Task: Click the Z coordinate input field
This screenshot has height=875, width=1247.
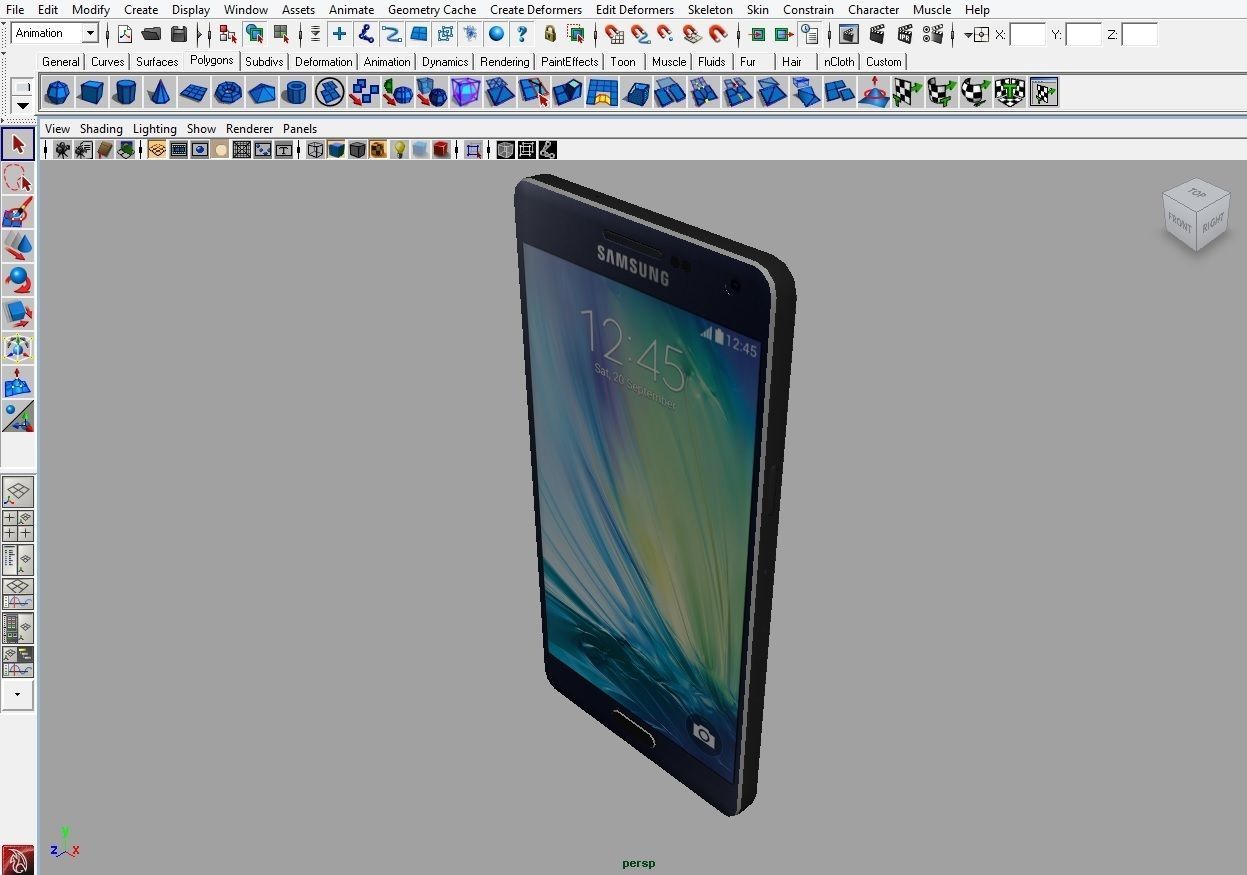Action: (x=1139, y=35)
